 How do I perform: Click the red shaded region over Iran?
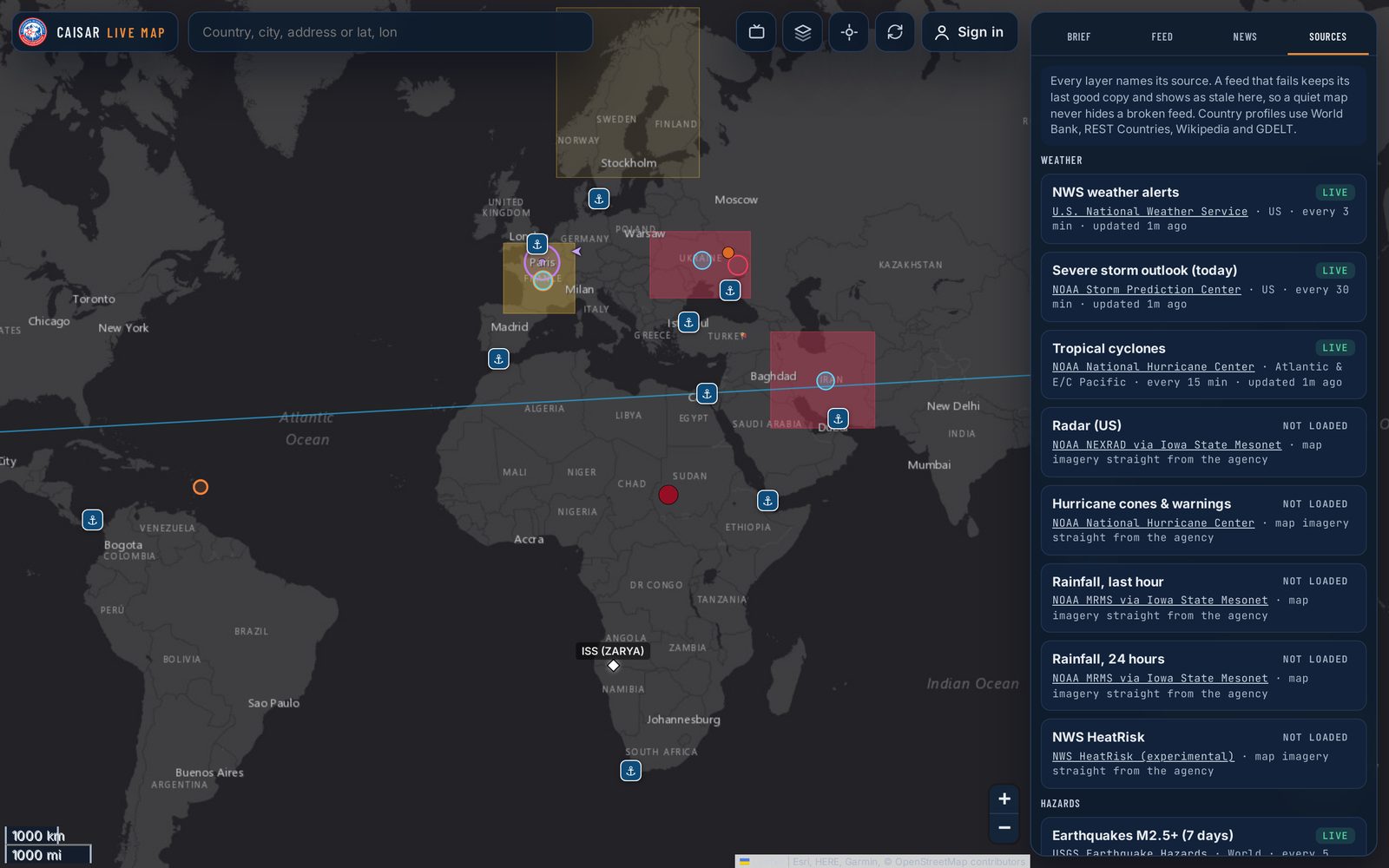[822, 379]
